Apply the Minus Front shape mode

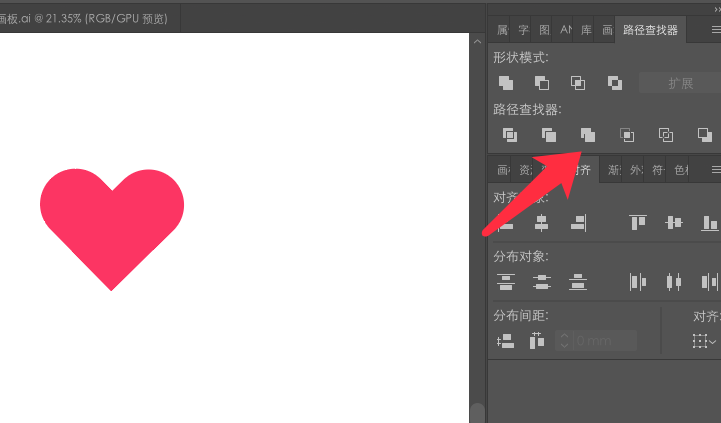point(542,83)
